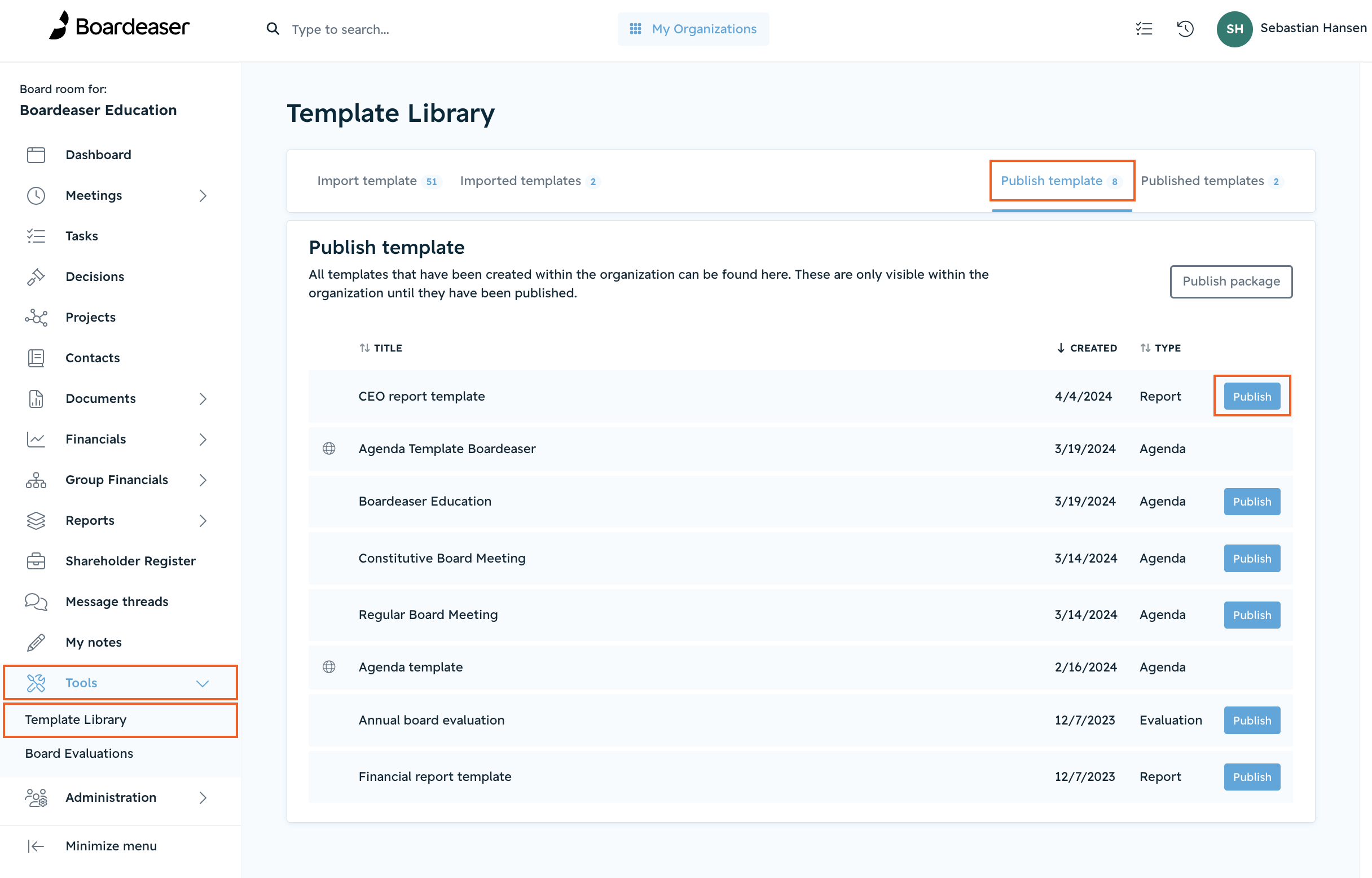Open the history clock icon

[x=1185, y=29]
